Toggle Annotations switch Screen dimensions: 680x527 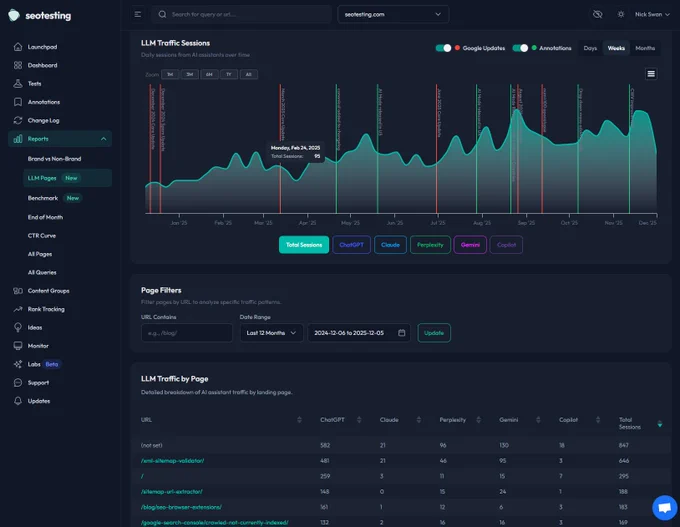click(520, 48)
